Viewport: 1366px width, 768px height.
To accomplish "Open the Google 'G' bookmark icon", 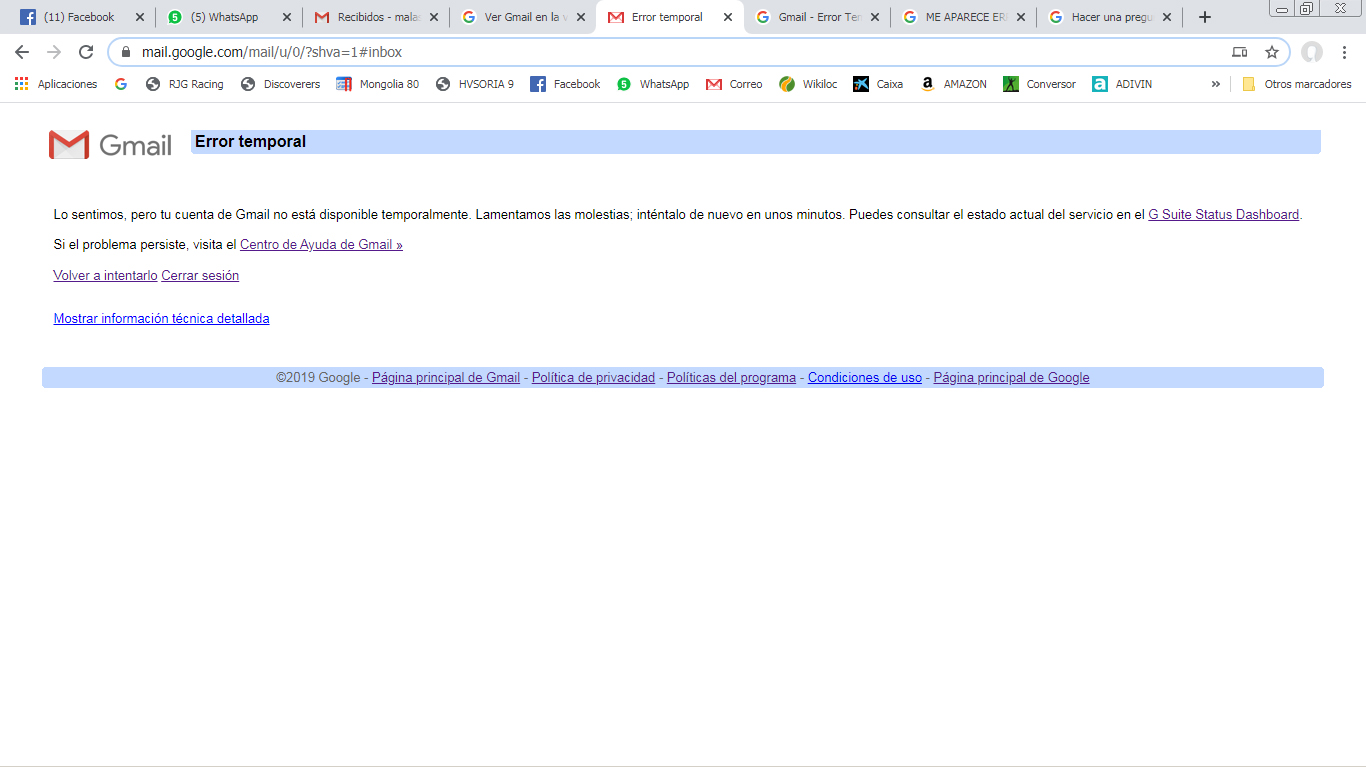I will pyautogui.click(x=121, y=84).
